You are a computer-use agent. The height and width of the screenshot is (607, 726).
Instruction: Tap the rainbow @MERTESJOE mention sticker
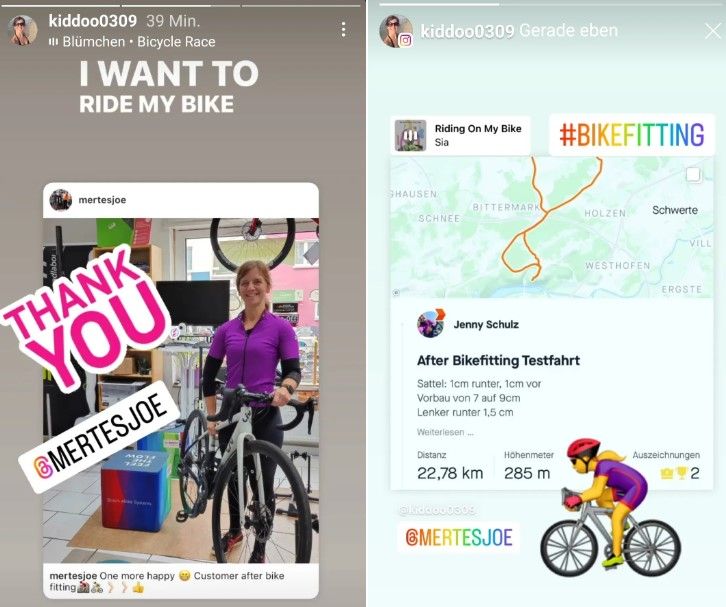pos(458,538)
